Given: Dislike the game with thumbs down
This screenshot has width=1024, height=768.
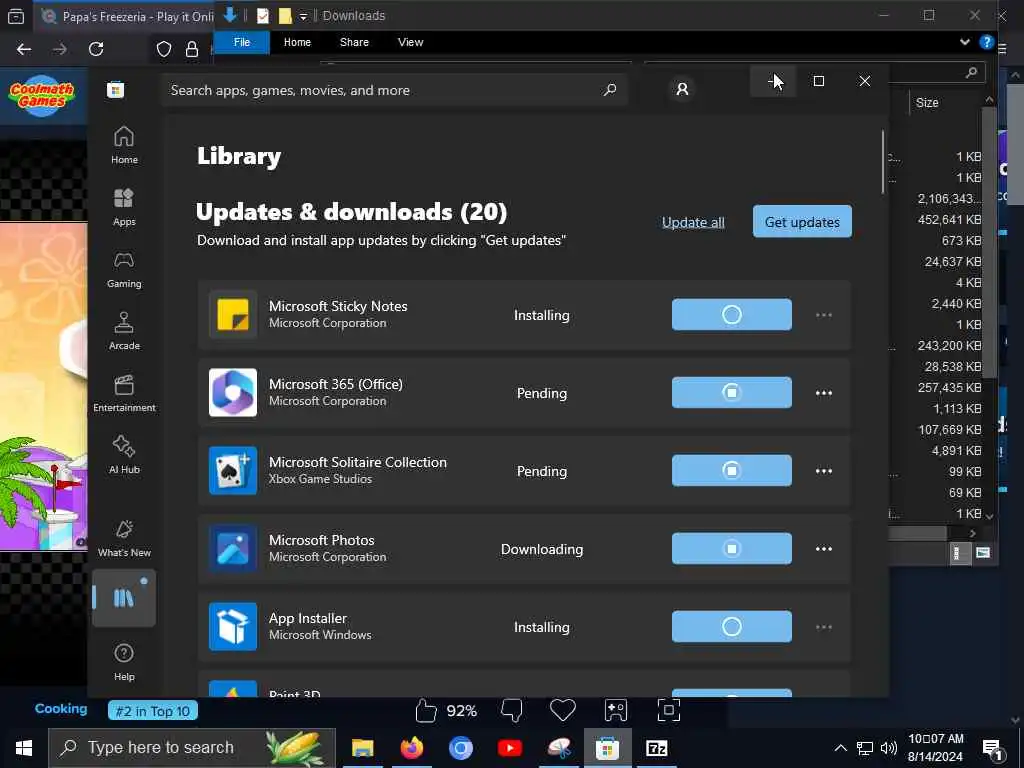Looking at the screenshot, I should 512,711.
